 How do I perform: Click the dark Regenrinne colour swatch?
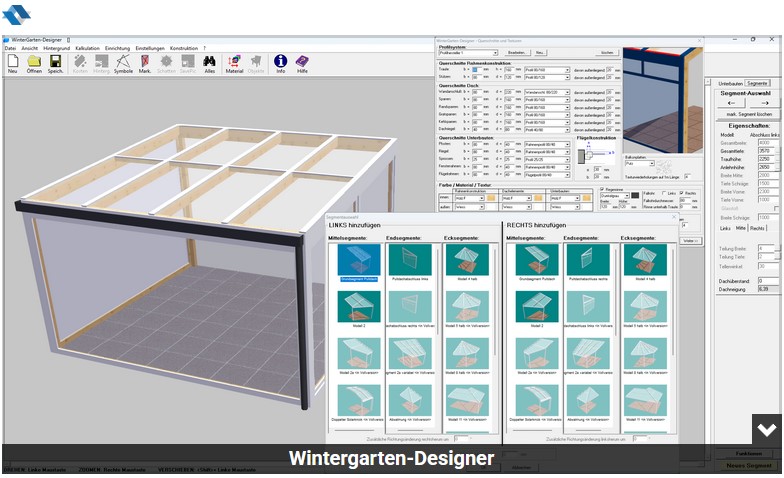coord(635,196)
